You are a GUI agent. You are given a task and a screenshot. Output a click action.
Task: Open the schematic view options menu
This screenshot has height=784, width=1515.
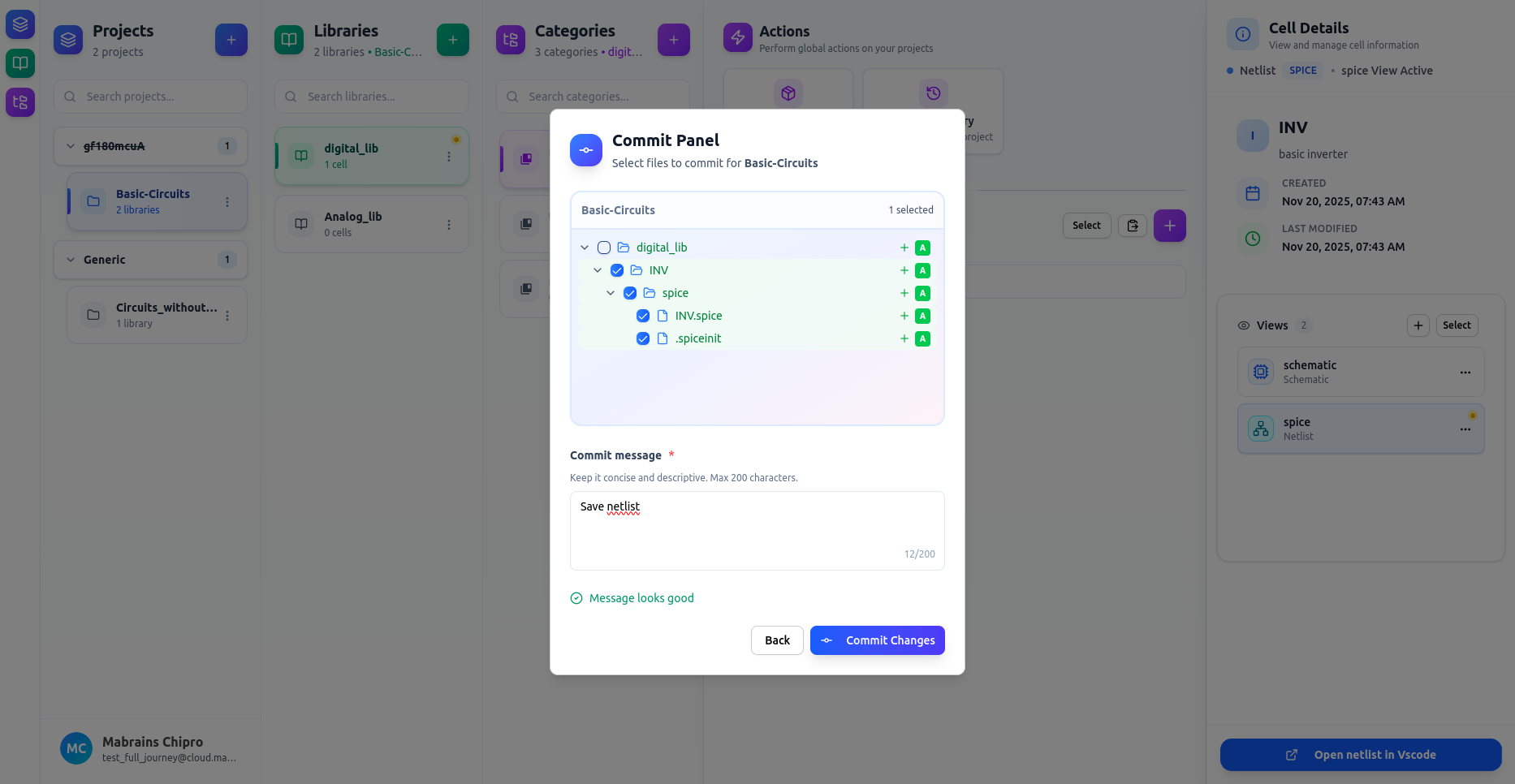[x=1465, y=372]
